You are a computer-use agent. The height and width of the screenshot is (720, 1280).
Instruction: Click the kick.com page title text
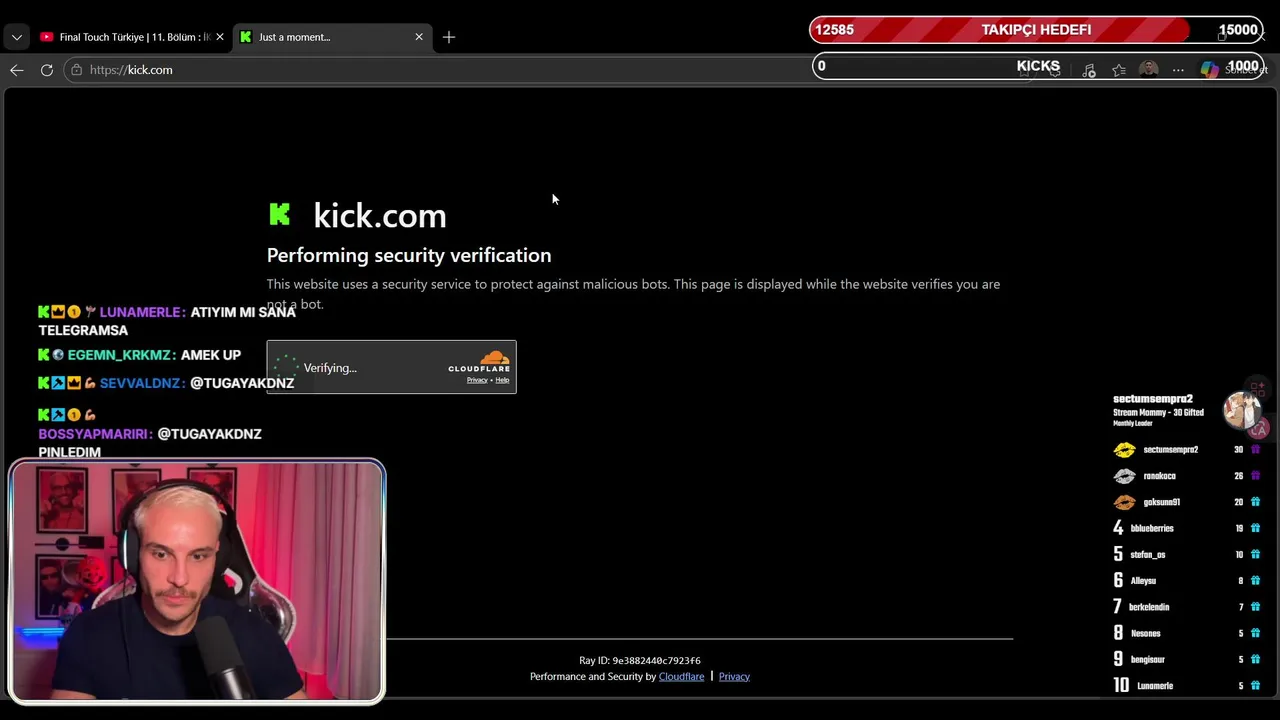click(x=380, y=215)
